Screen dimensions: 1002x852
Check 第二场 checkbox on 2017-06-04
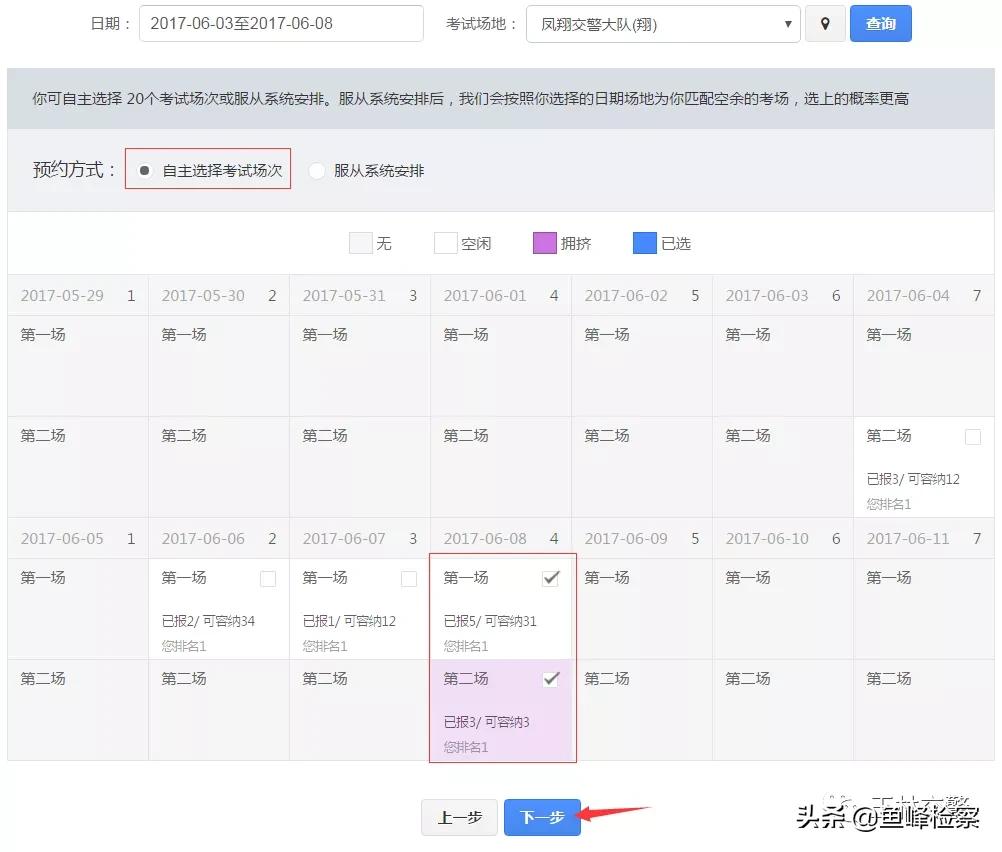click(971, 436)
